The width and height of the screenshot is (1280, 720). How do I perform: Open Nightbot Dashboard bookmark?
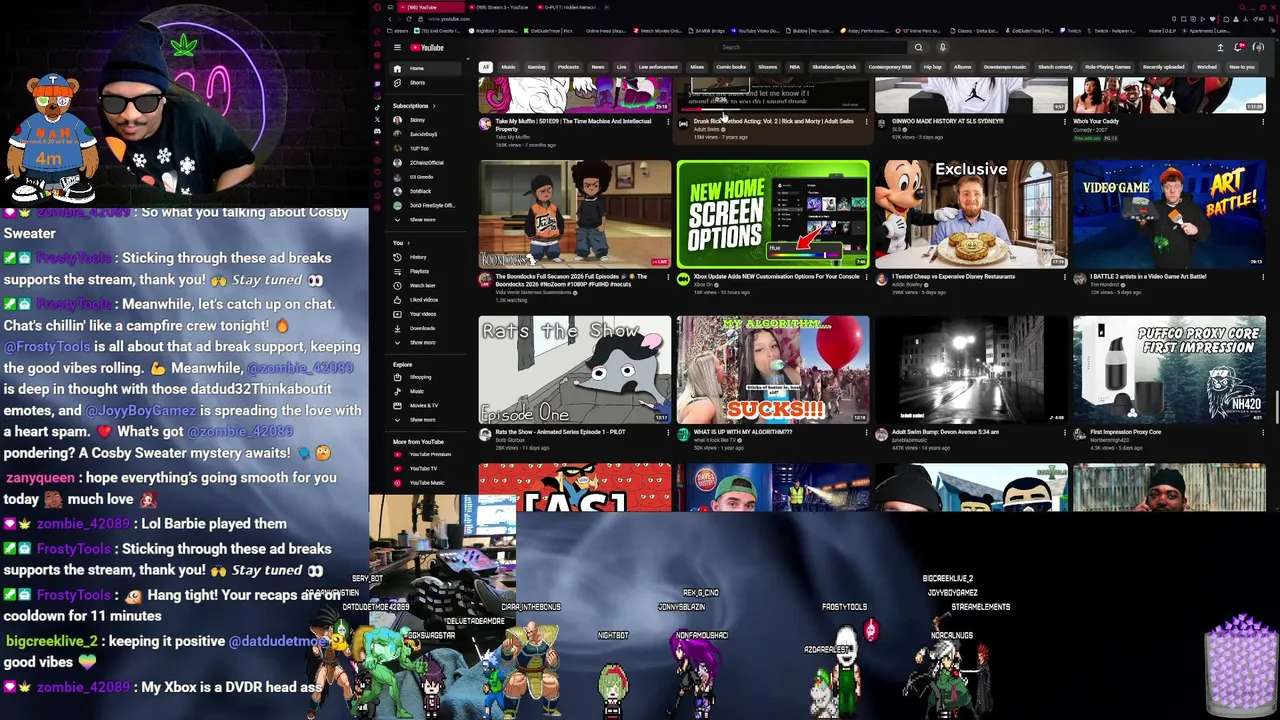pos(494,31)
